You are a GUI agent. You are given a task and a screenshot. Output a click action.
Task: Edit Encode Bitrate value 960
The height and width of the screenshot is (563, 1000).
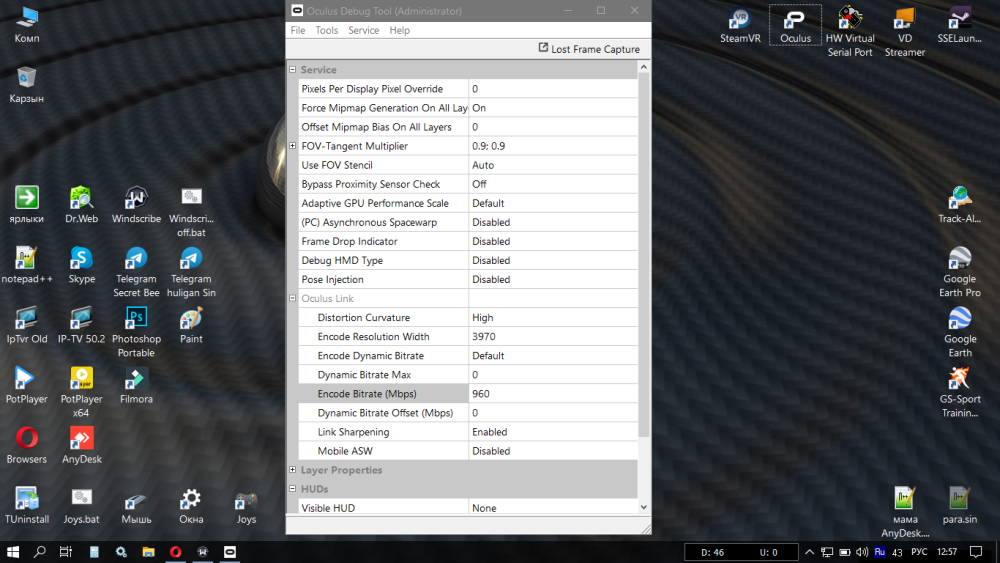[553, 394]
